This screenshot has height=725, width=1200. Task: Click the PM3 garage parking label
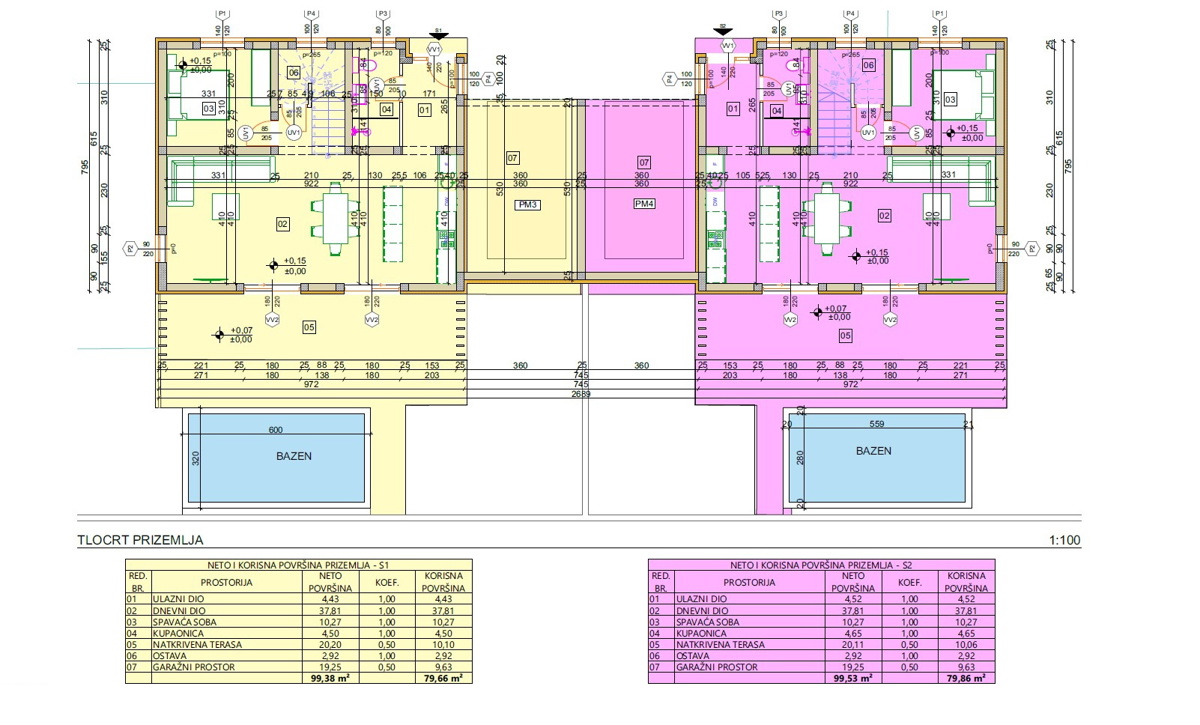(x=528, y=204)
